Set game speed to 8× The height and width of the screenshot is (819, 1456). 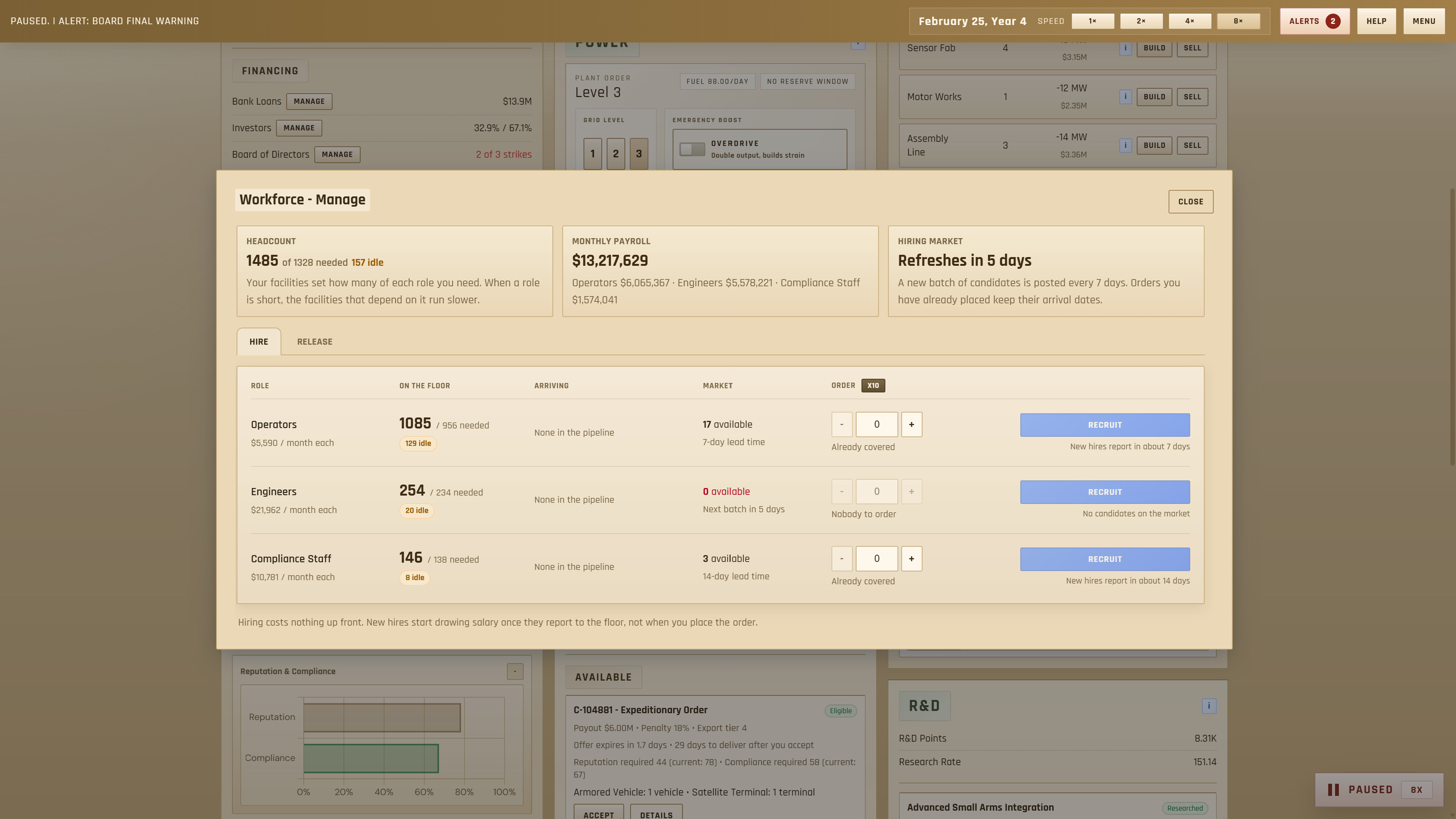click(1238, 21)
